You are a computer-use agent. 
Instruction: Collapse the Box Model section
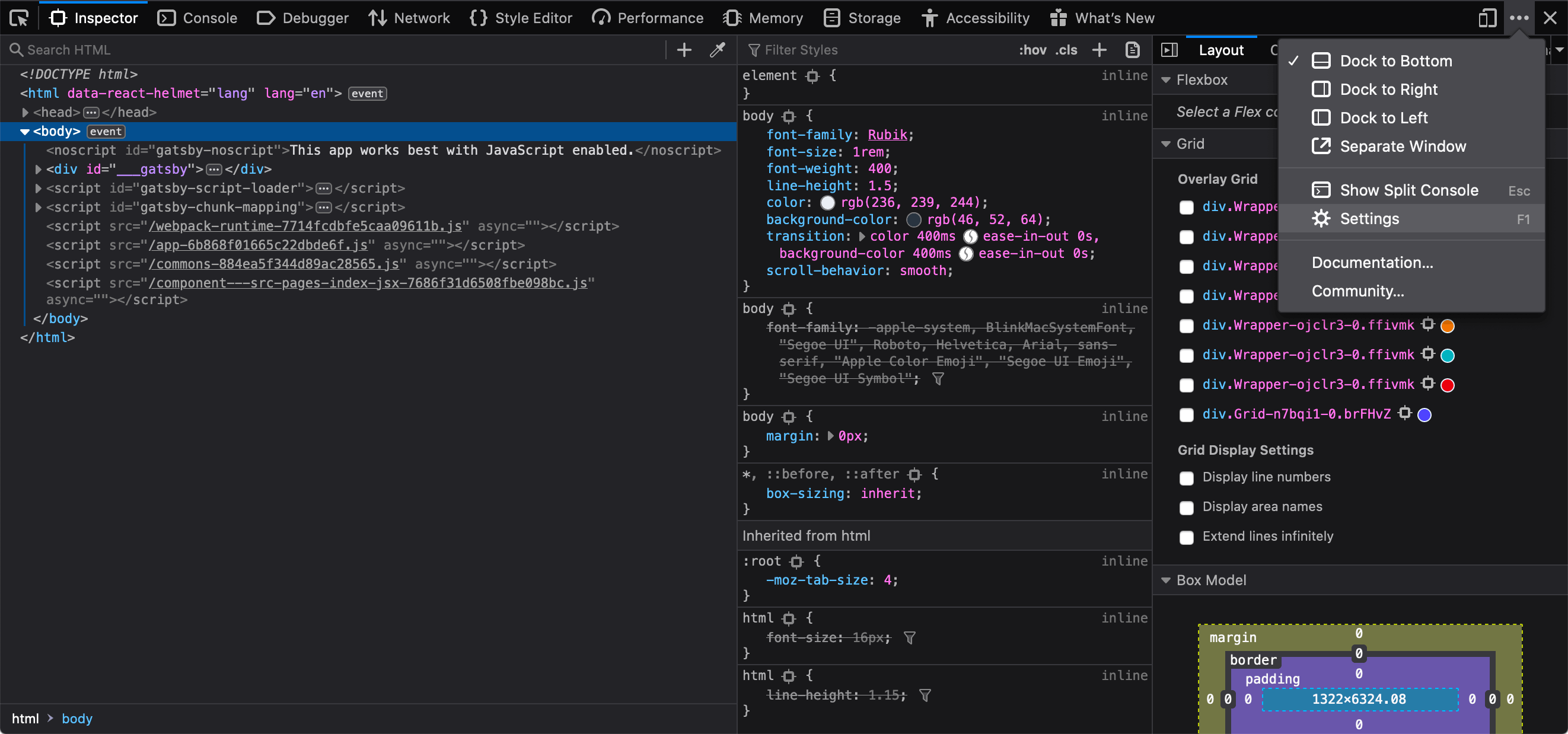(1166, 580)
